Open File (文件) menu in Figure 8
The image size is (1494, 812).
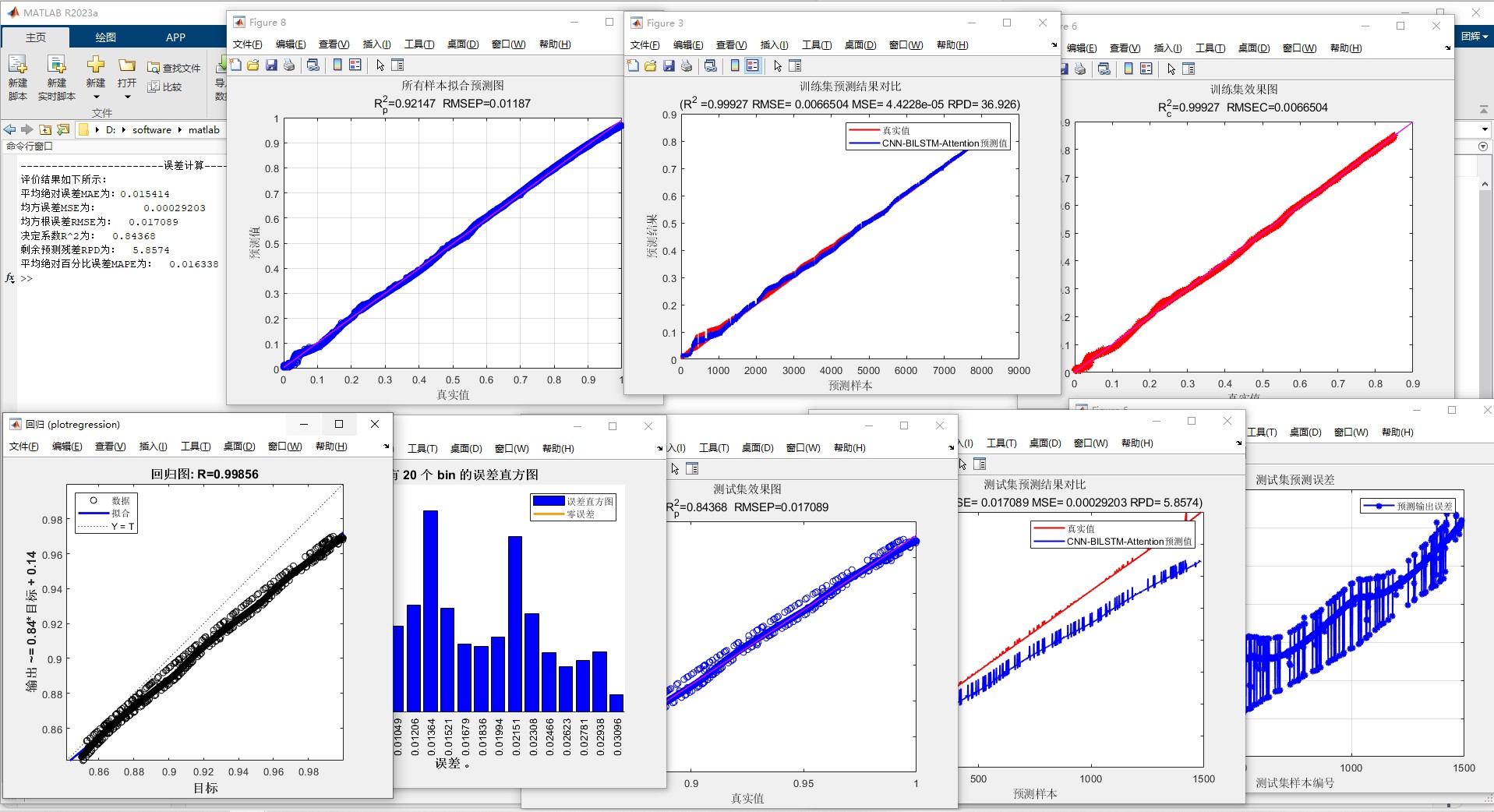click(248, 44)
